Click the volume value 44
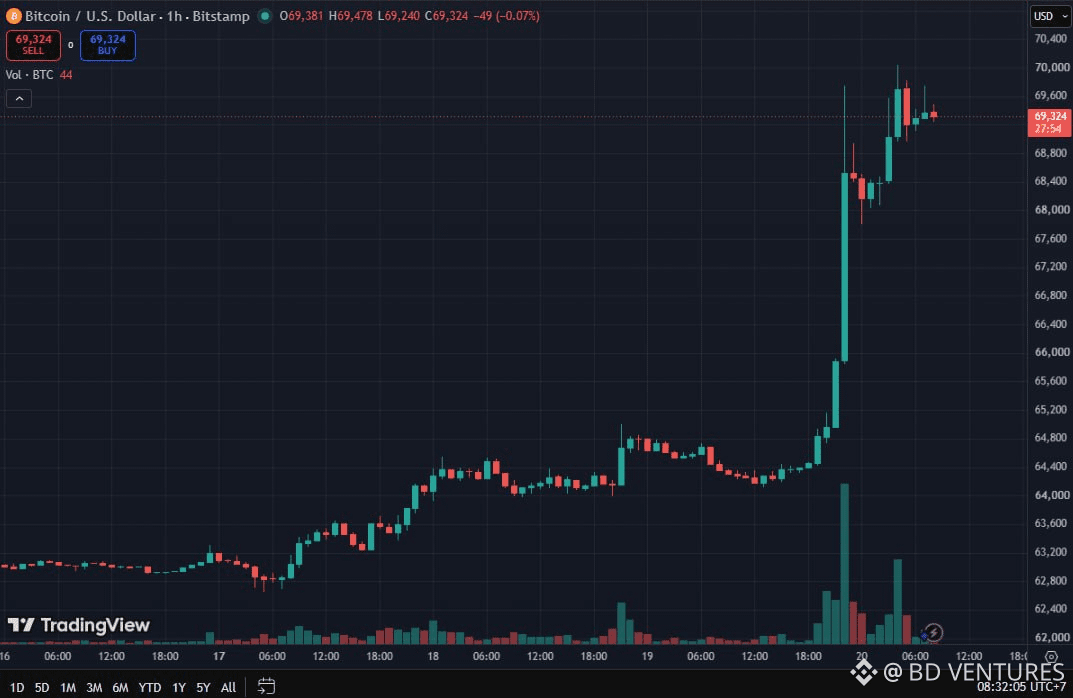 tap(66, 75)
